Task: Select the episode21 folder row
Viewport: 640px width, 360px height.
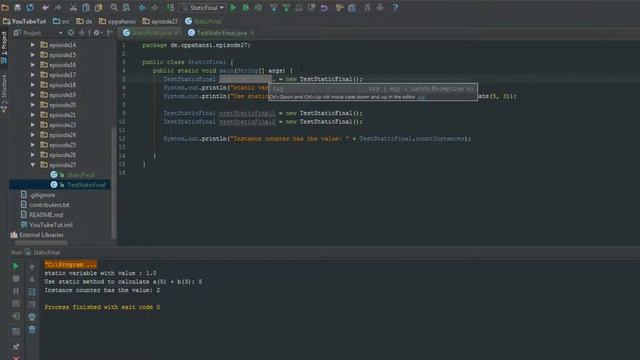Action: click(x=60, y=115)
